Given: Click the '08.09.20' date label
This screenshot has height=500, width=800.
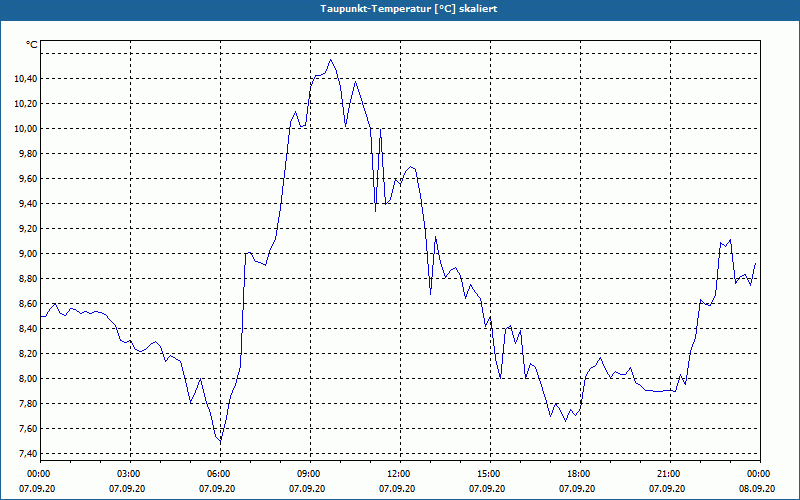Looking at the screenshot, I should click(757, 488).
